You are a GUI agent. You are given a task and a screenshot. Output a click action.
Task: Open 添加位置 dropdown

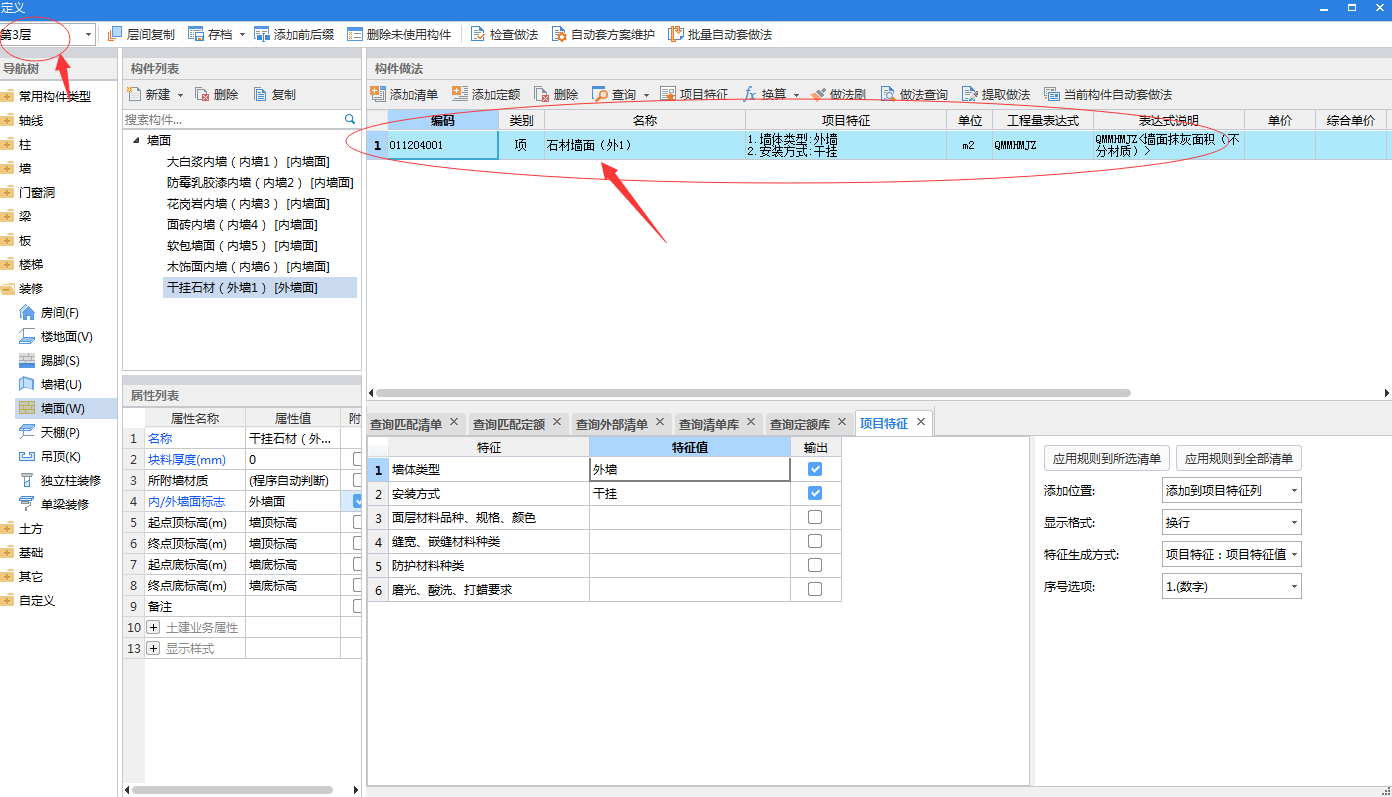[1232, 490]
